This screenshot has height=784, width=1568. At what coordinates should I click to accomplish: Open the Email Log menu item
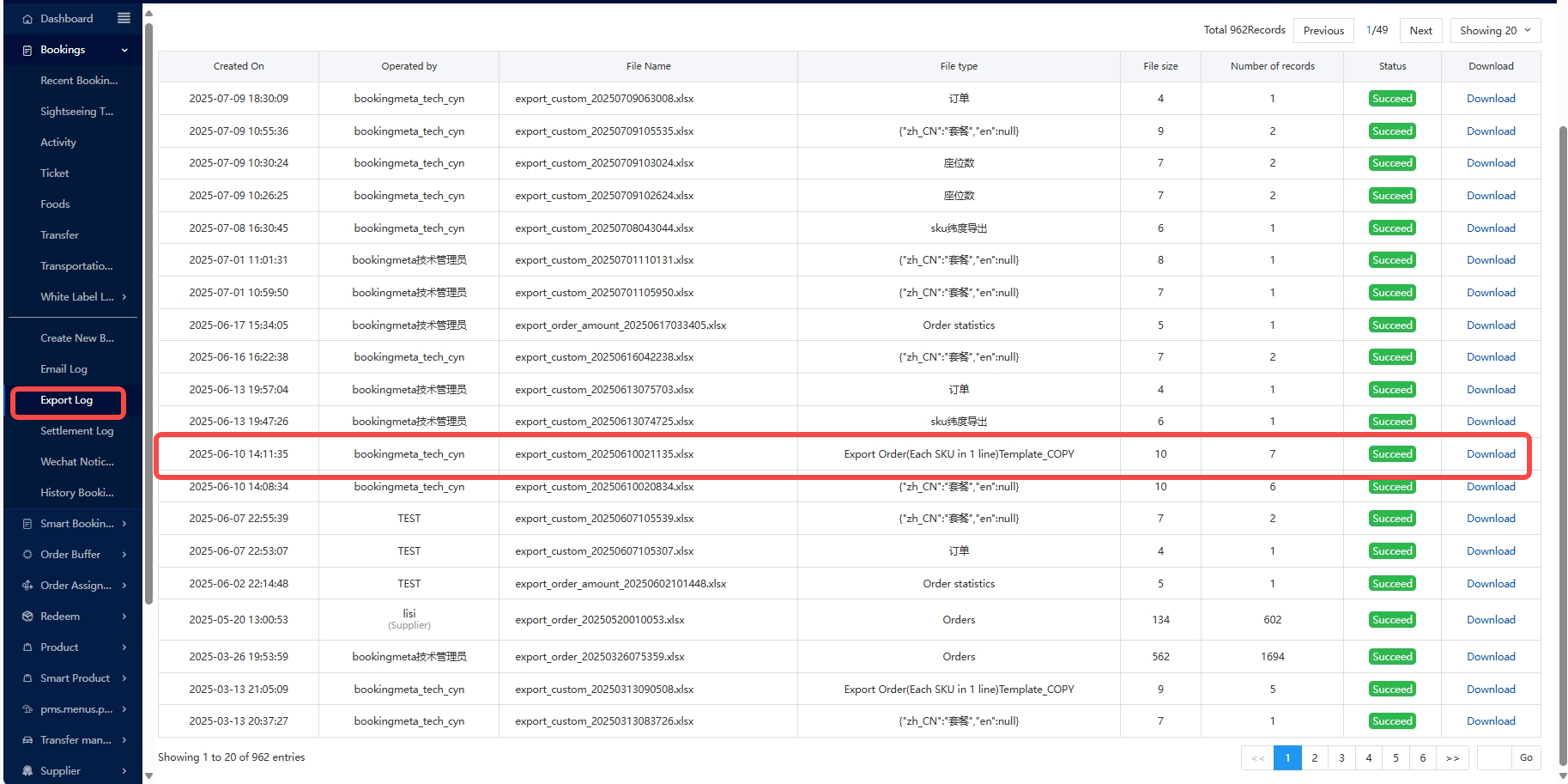64,369
